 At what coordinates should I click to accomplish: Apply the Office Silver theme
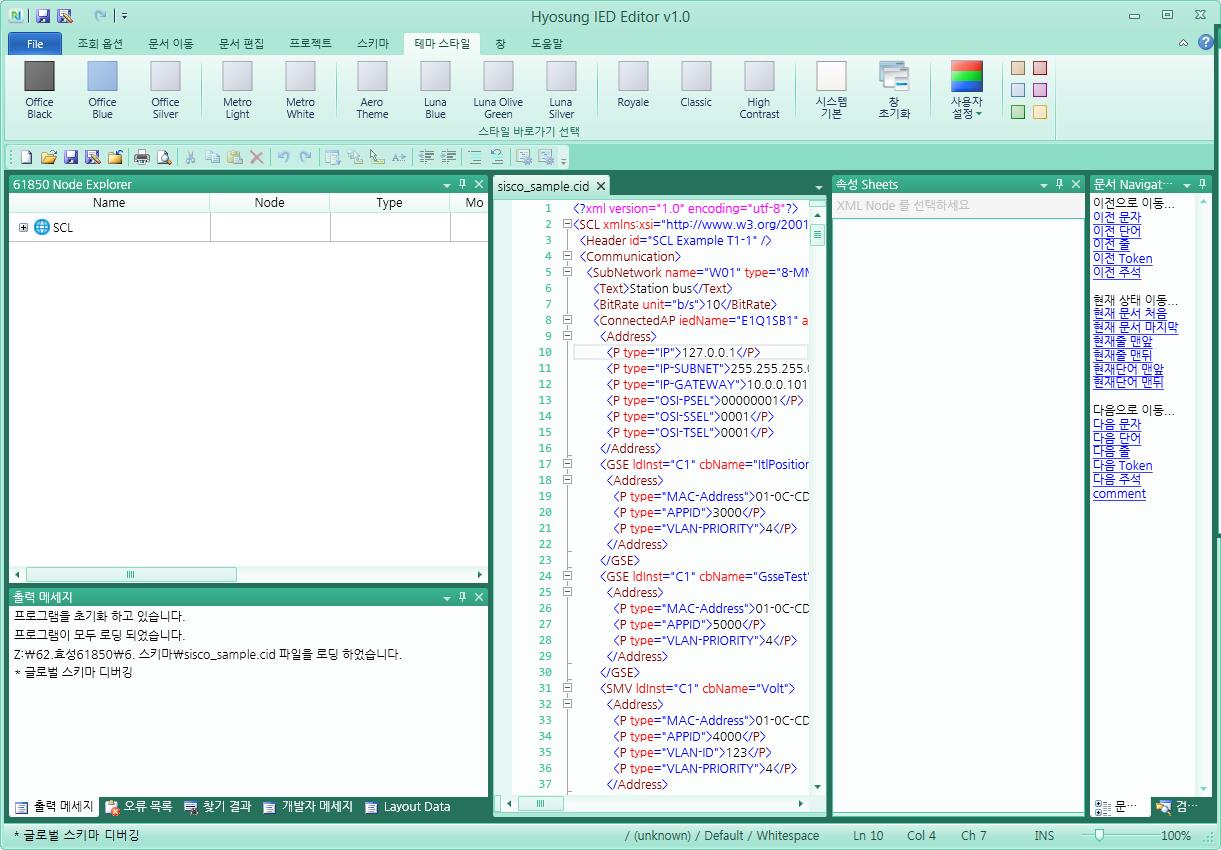(x=165, y=90)
